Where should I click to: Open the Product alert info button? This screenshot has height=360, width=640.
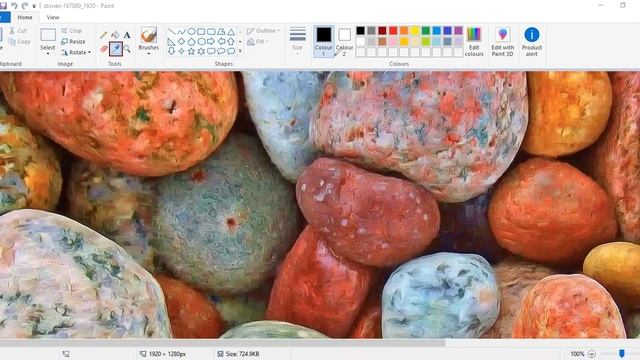click(532, 42)
